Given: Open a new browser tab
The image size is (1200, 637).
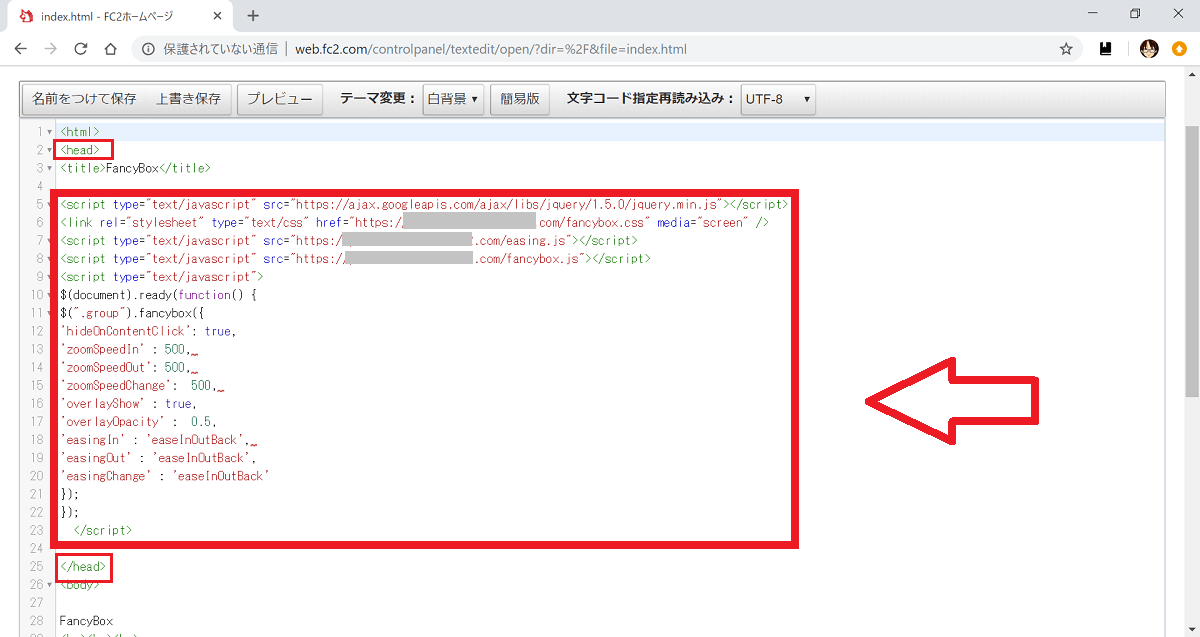Looking at the screenshot, I should 253,16.
